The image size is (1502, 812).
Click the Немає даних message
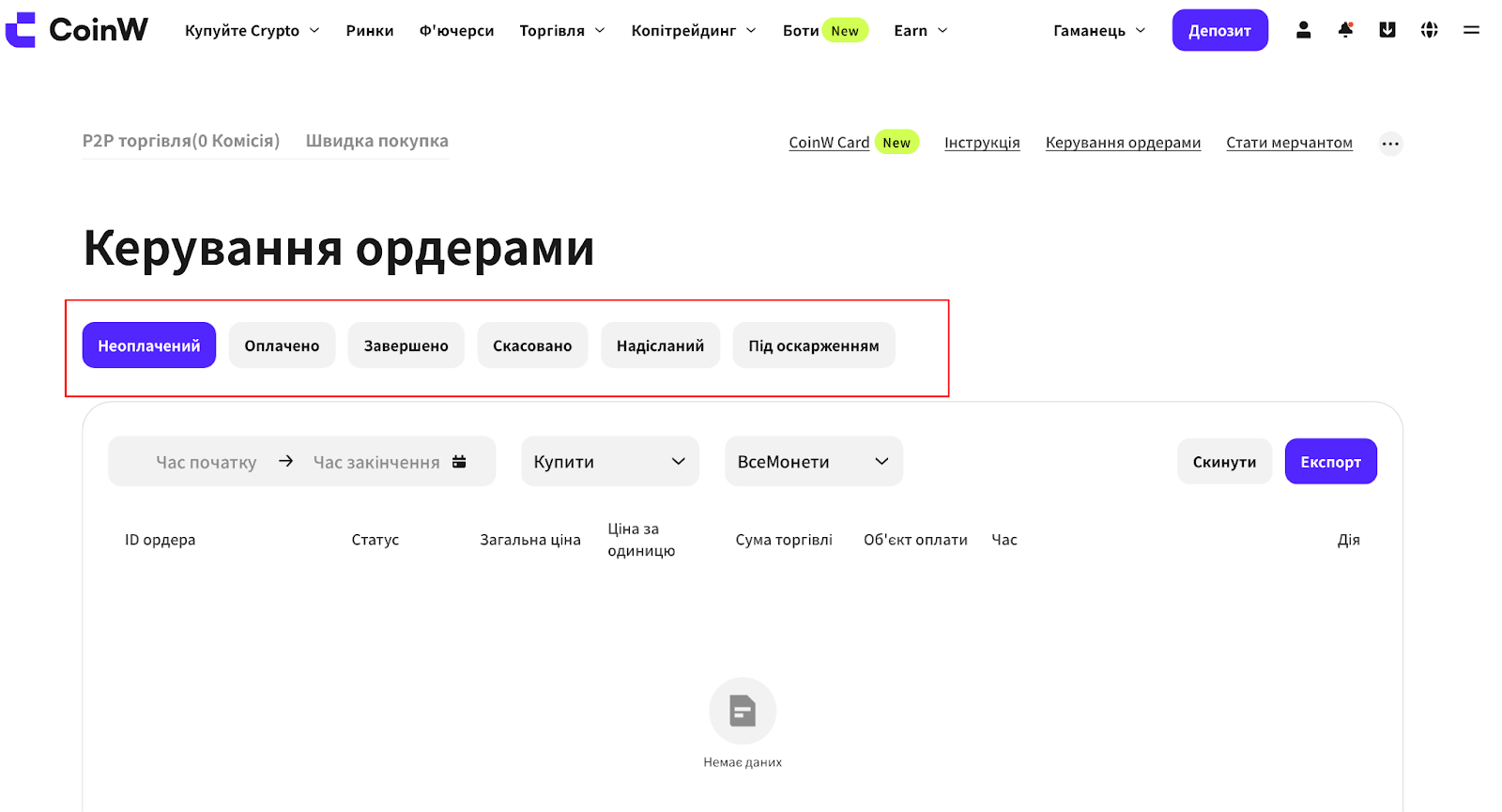tap(743, 762)
